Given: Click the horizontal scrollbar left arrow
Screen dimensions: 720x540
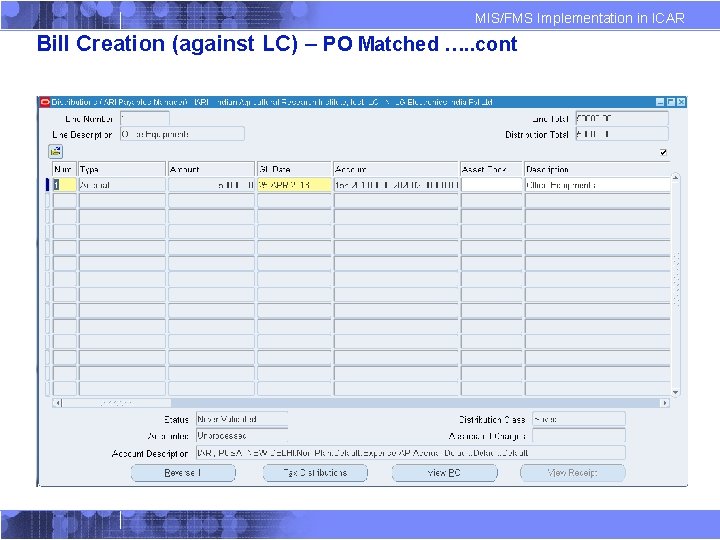Looking at the screenshot, I should pyautogui.click(x=57, y=403).
